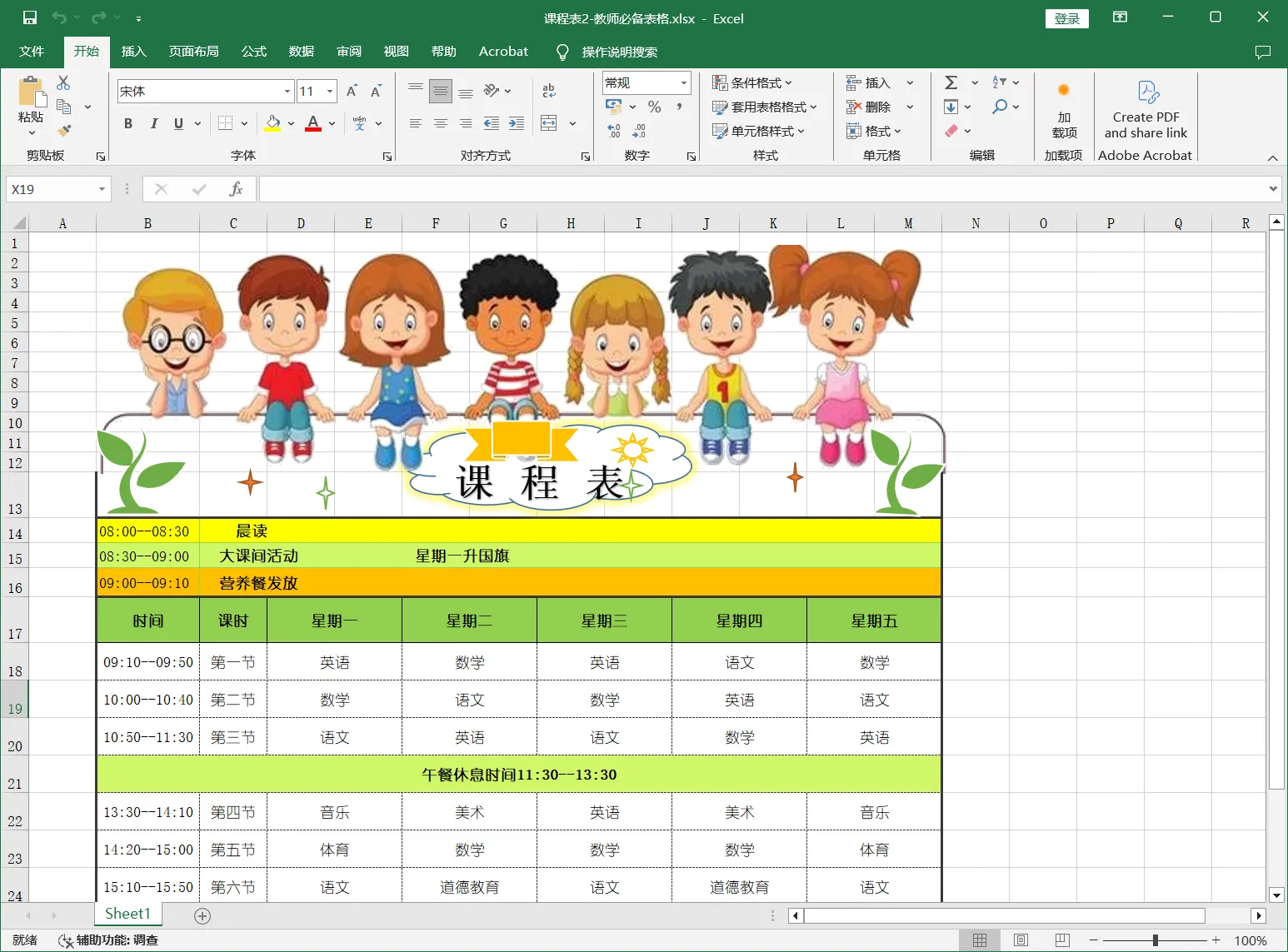Click the Insert Function fx icon
The image size is (1288, 952).
coord(236,189)
